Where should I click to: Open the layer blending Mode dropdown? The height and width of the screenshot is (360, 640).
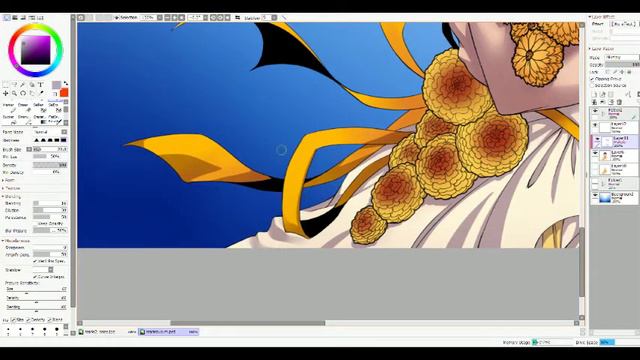tap(622, 58)
